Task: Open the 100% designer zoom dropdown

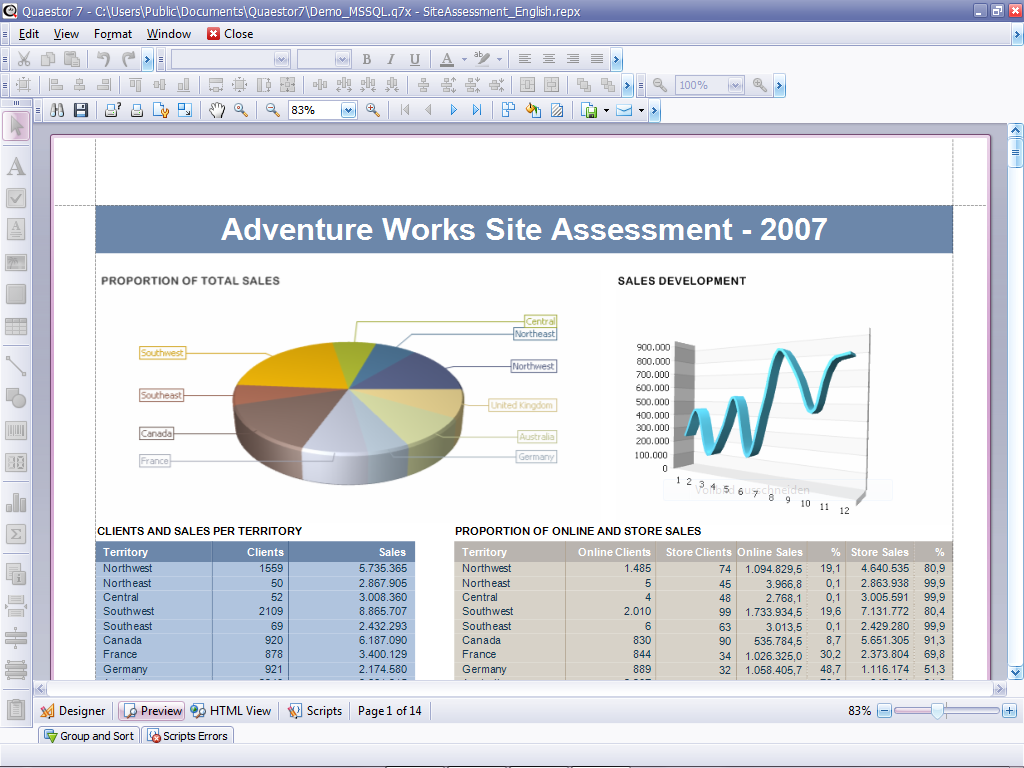Action: pyautogui.click(x=735, y=86)
